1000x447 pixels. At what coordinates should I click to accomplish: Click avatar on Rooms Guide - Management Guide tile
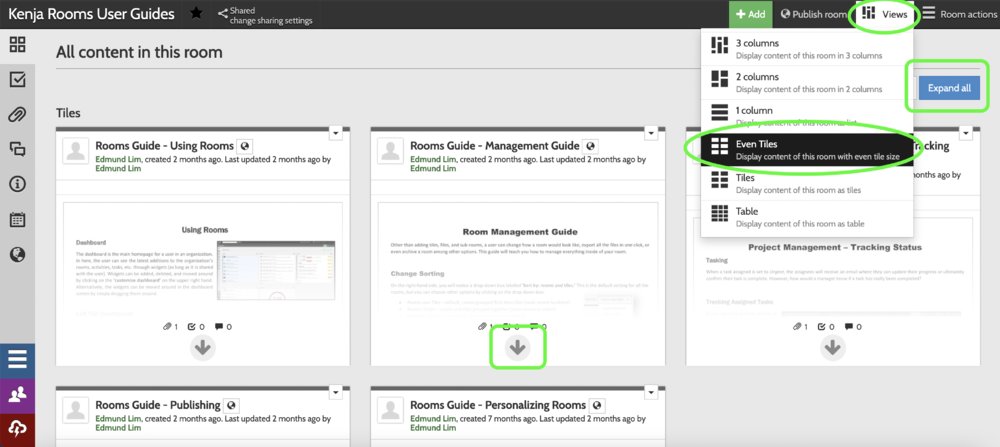[x=390, y=152]
